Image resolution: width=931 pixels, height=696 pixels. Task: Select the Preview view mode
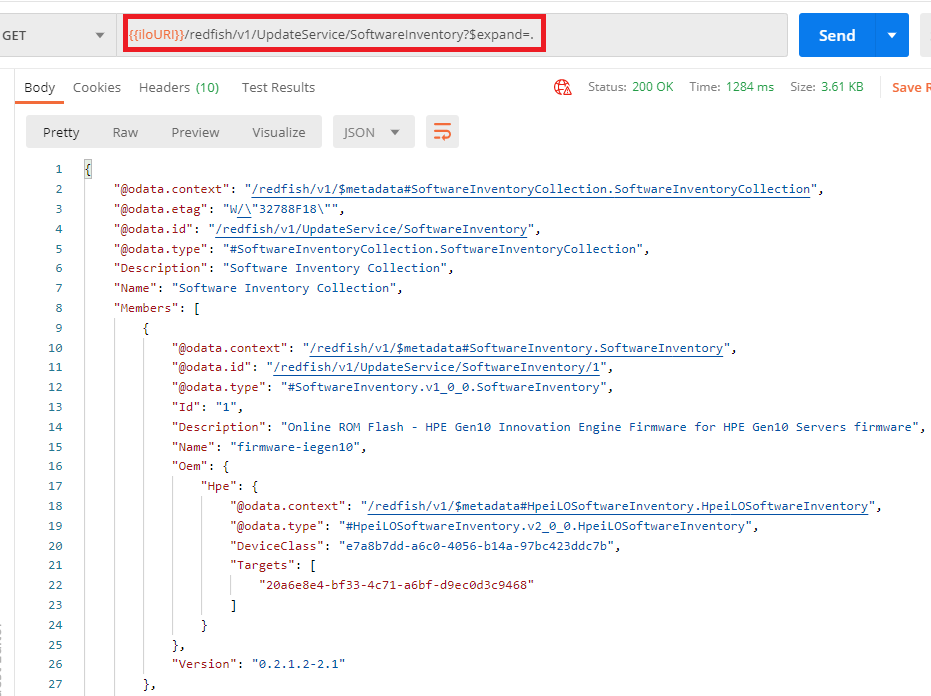pos(195,132)
